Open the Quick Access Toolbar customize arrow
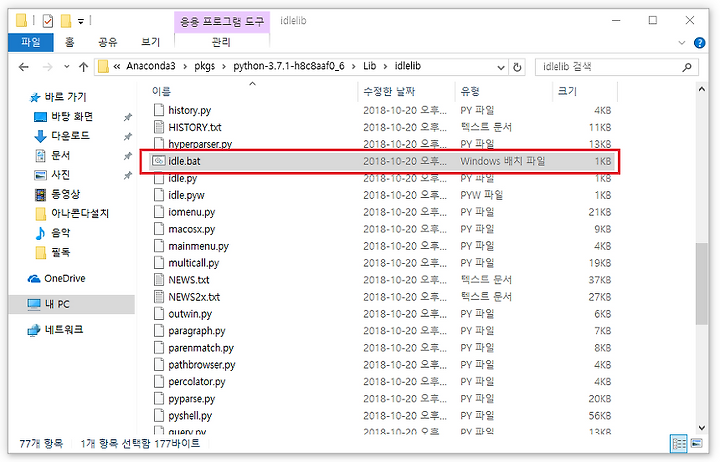 click(x=81, y=21)
